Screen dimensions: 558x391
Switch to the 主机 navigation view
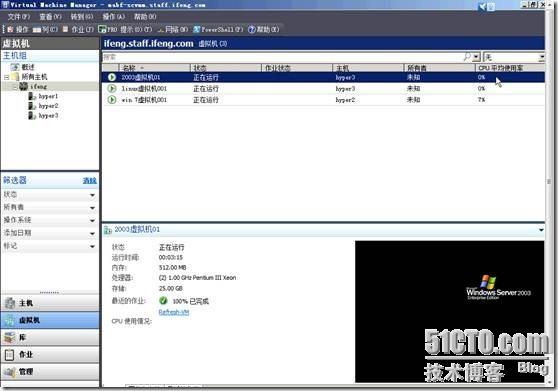pyautogui.click(x=50, y=303)
